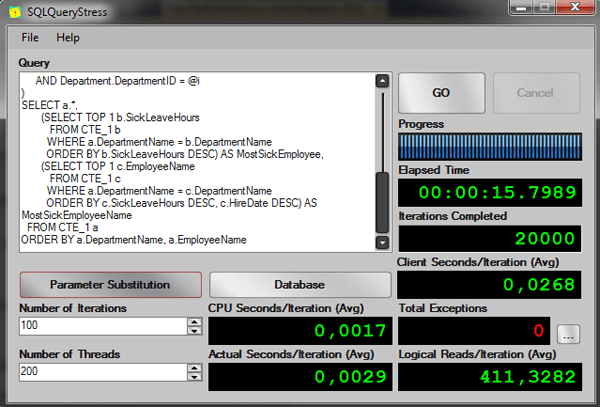Decrease Number of Threads with down arrow
The image size is (600, 407).
click(x=195, y=377)
